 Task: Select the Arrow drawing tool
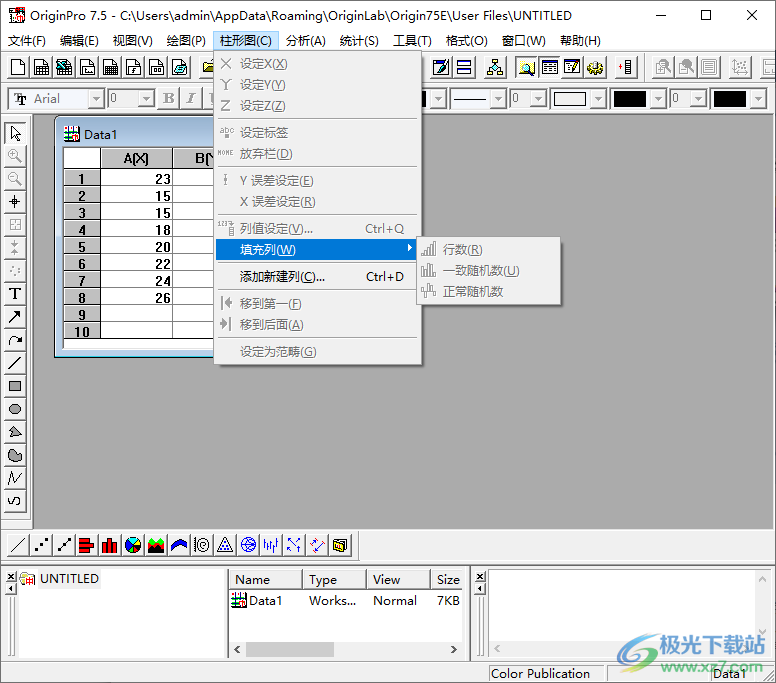pyautogui.click(x=15, y=317)
